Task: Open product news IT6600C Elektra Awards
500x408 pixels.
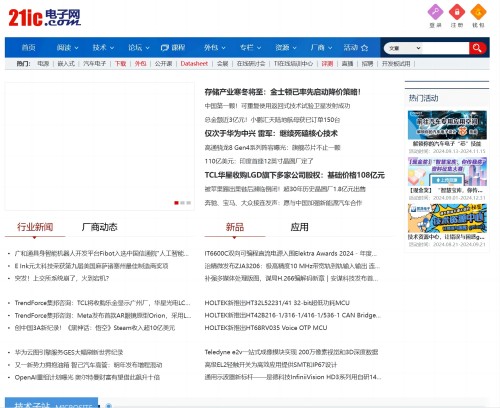Action: click(291, 253)
